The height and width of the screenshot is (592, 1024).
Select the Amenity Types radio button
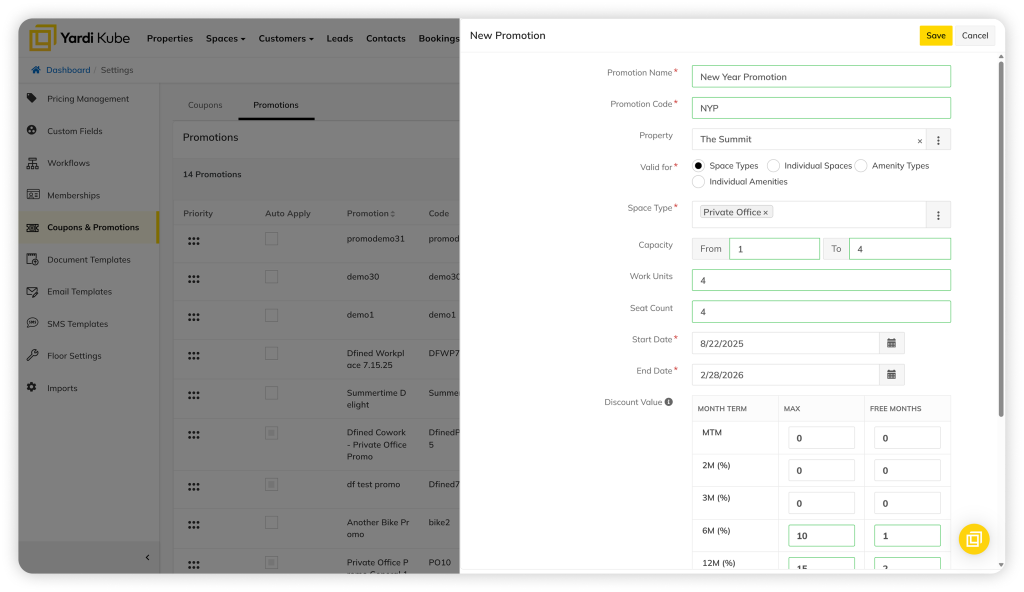tap(861, 166)
